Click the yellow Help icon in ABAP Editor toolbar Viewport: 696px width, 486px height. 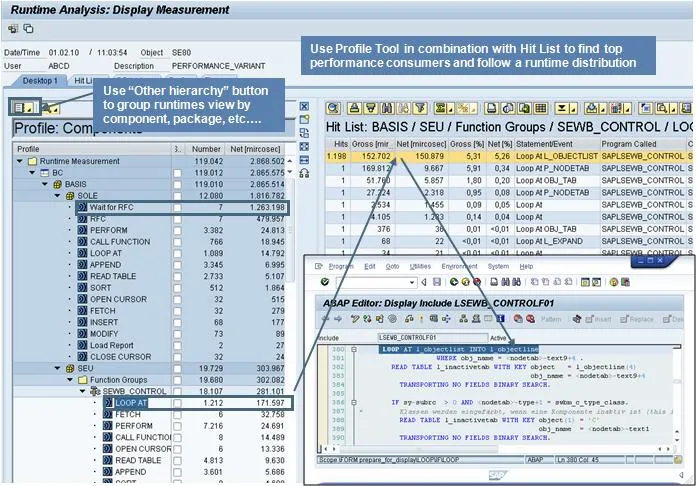[x=614, y=282]
